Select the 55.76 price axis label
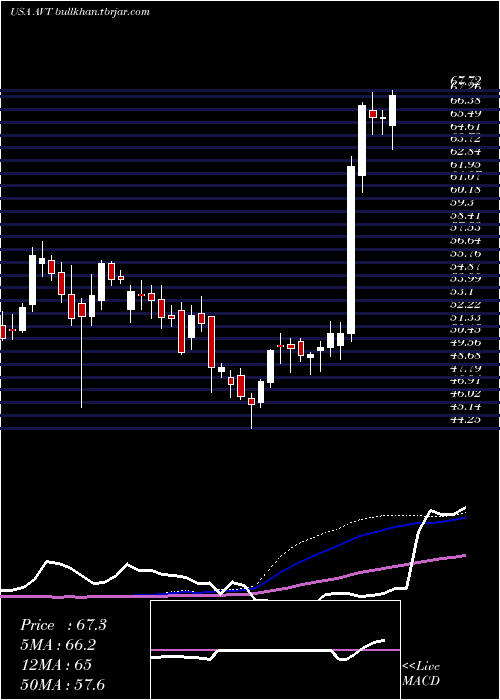500x700 pixels. tap(465, 254)
